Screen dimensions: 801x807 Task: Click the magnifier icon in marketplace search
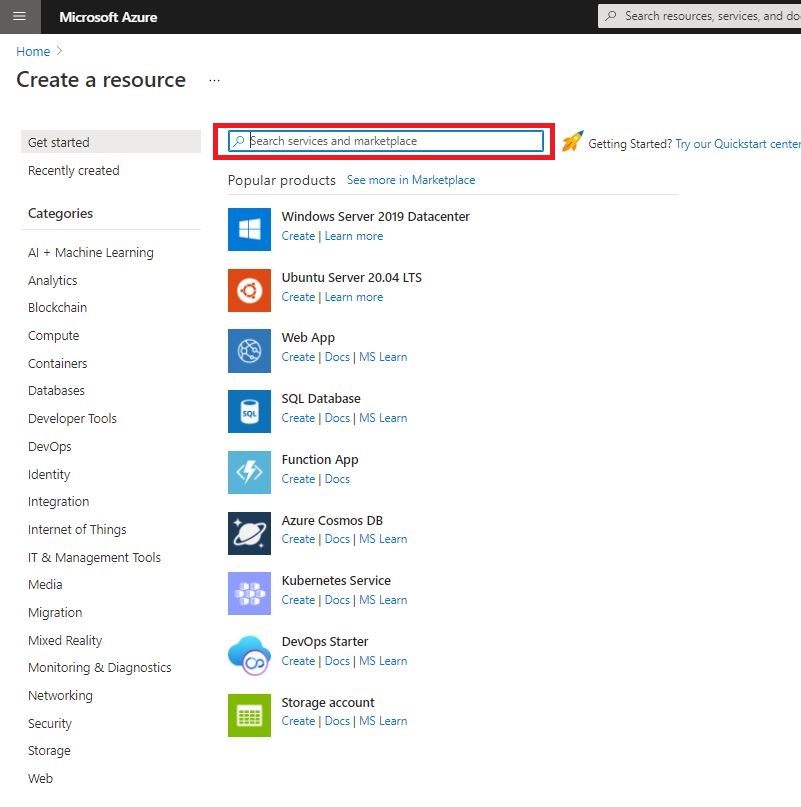[238, 141]
